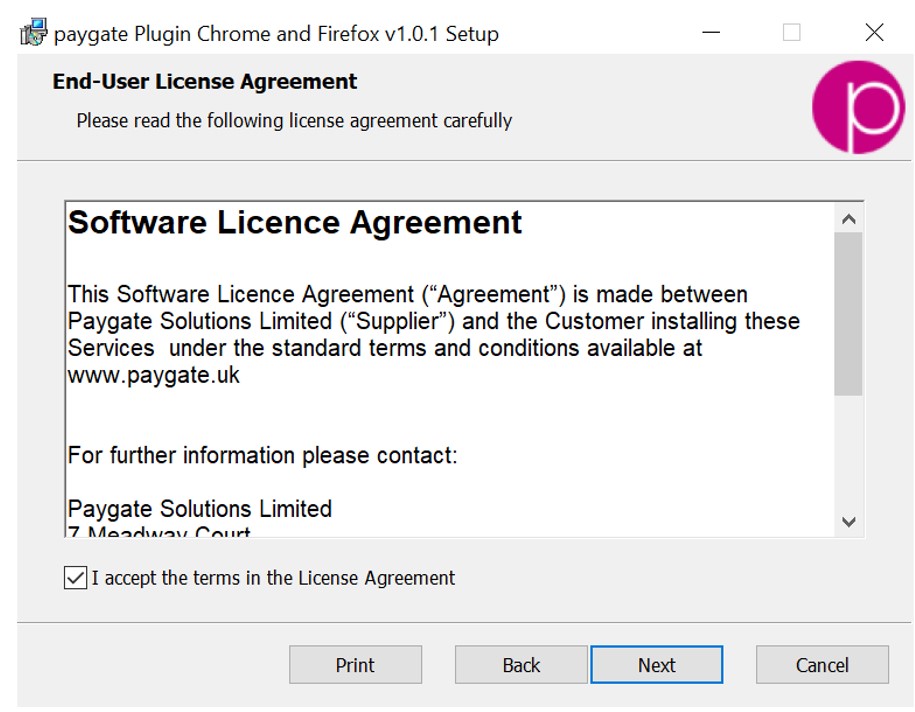This screenshot has width=915, height=712.
Task: Go back to the previous setup step
Action: tap(521, 665)
